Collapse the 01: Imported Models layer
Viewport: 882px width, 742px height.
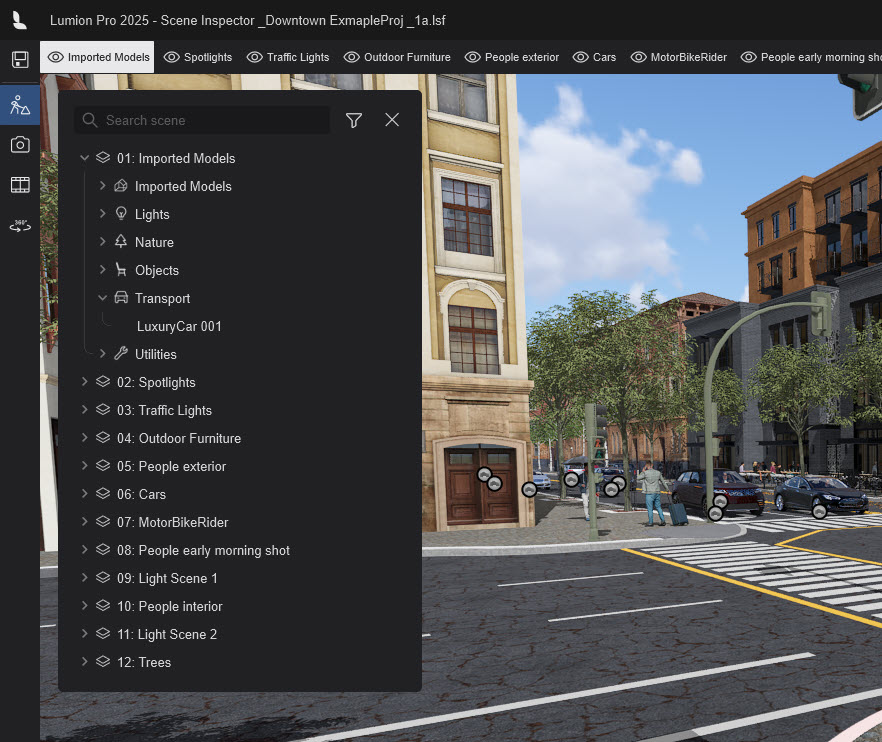(85, 158)
